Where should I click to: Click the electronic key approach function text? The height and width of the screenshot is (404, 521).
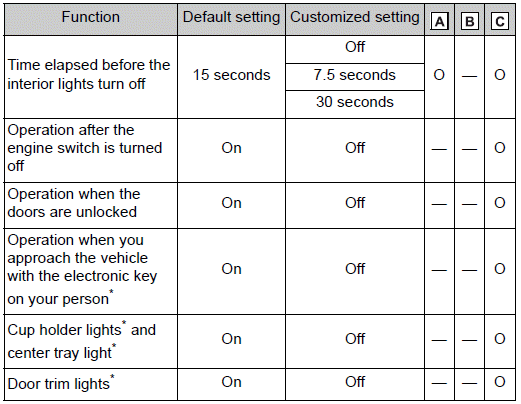pos(82,269)
